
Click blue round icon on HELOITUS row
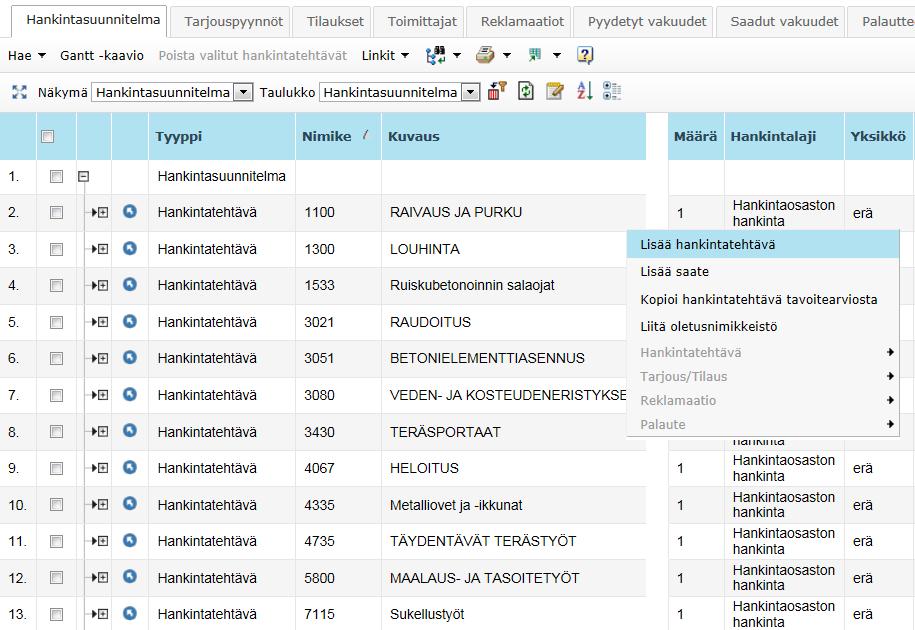pos(130,467)
